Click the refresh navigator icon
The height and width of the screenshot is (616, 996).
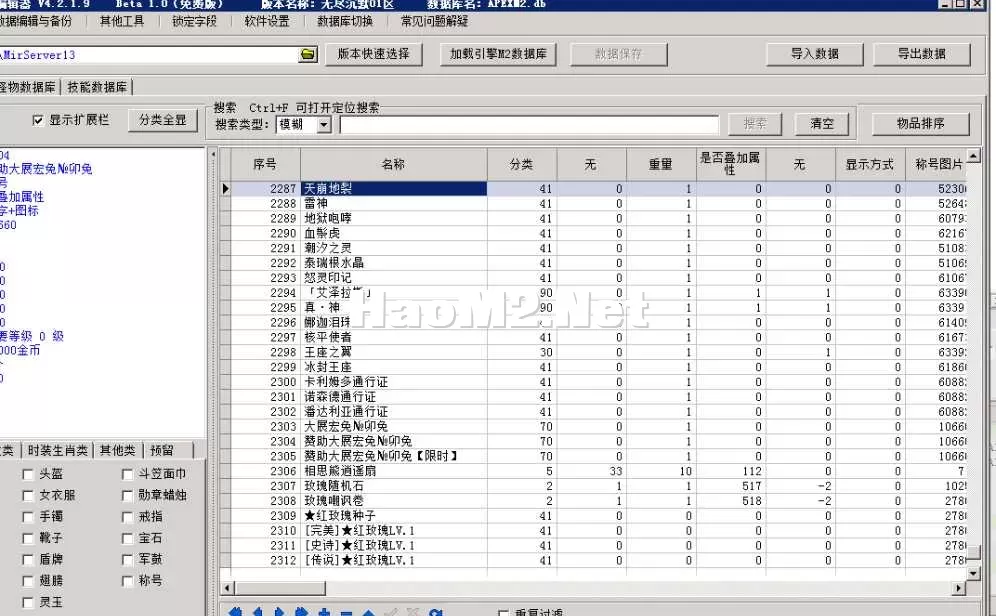click(x=436, y=612)
